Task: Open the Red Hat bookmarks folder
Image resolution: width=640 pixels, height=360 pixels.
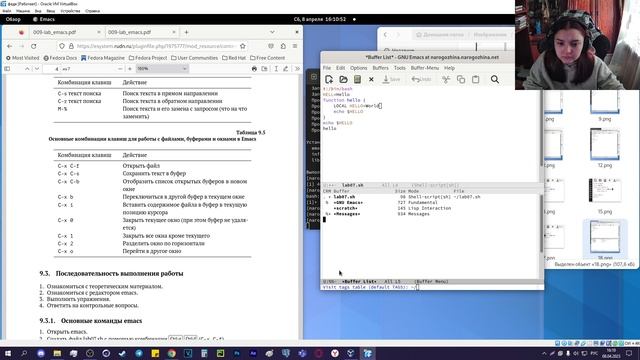Action: click(x=234, y=58)
